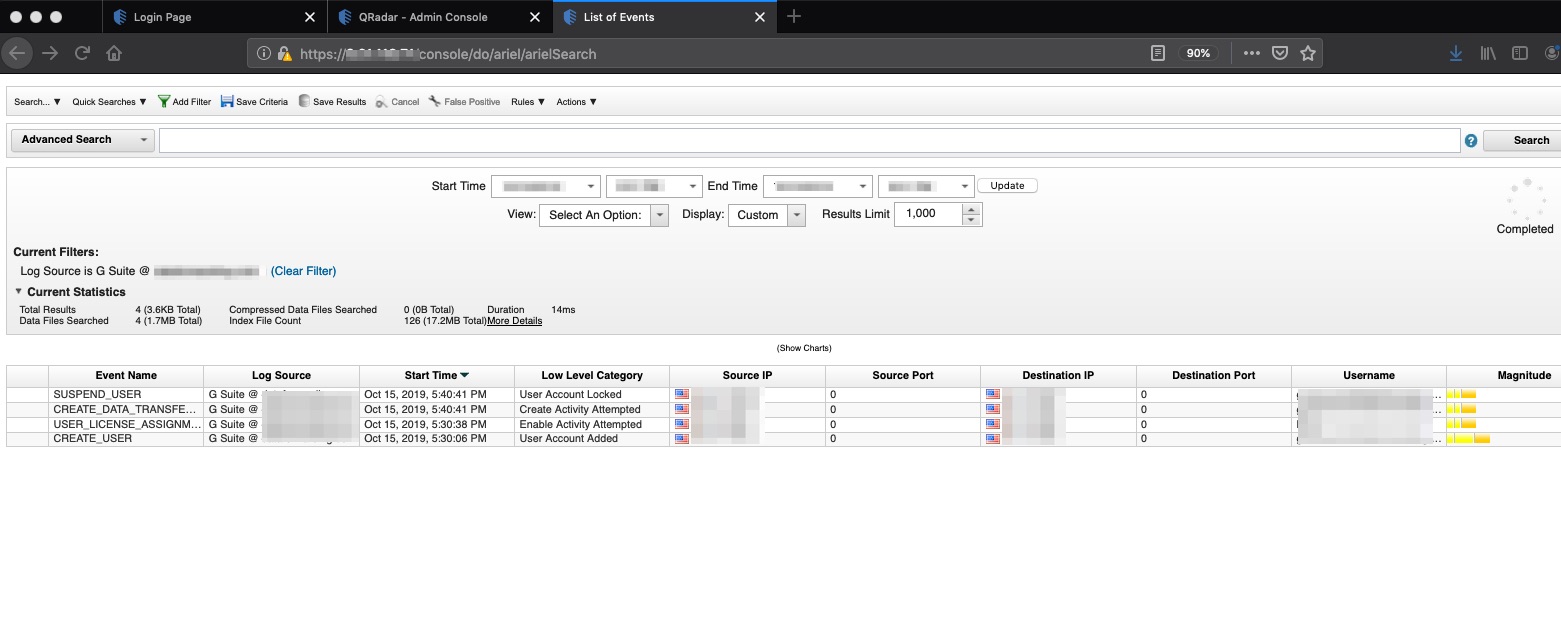Close the List of Events tab
The height and width of the screenshot is (622, 1561).
pos(761,17)
